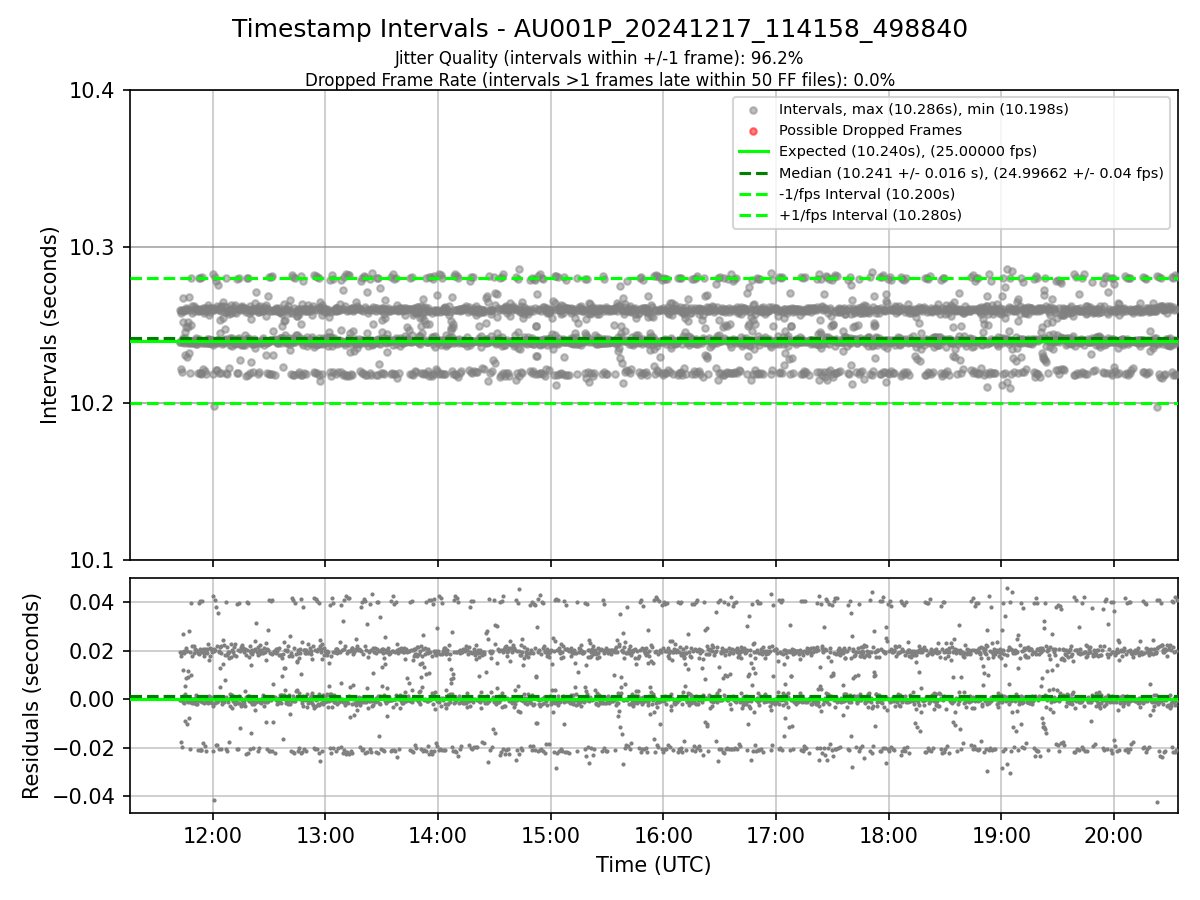
Task: Click the 17:00 time tick label
Action: tap(776, 836)
